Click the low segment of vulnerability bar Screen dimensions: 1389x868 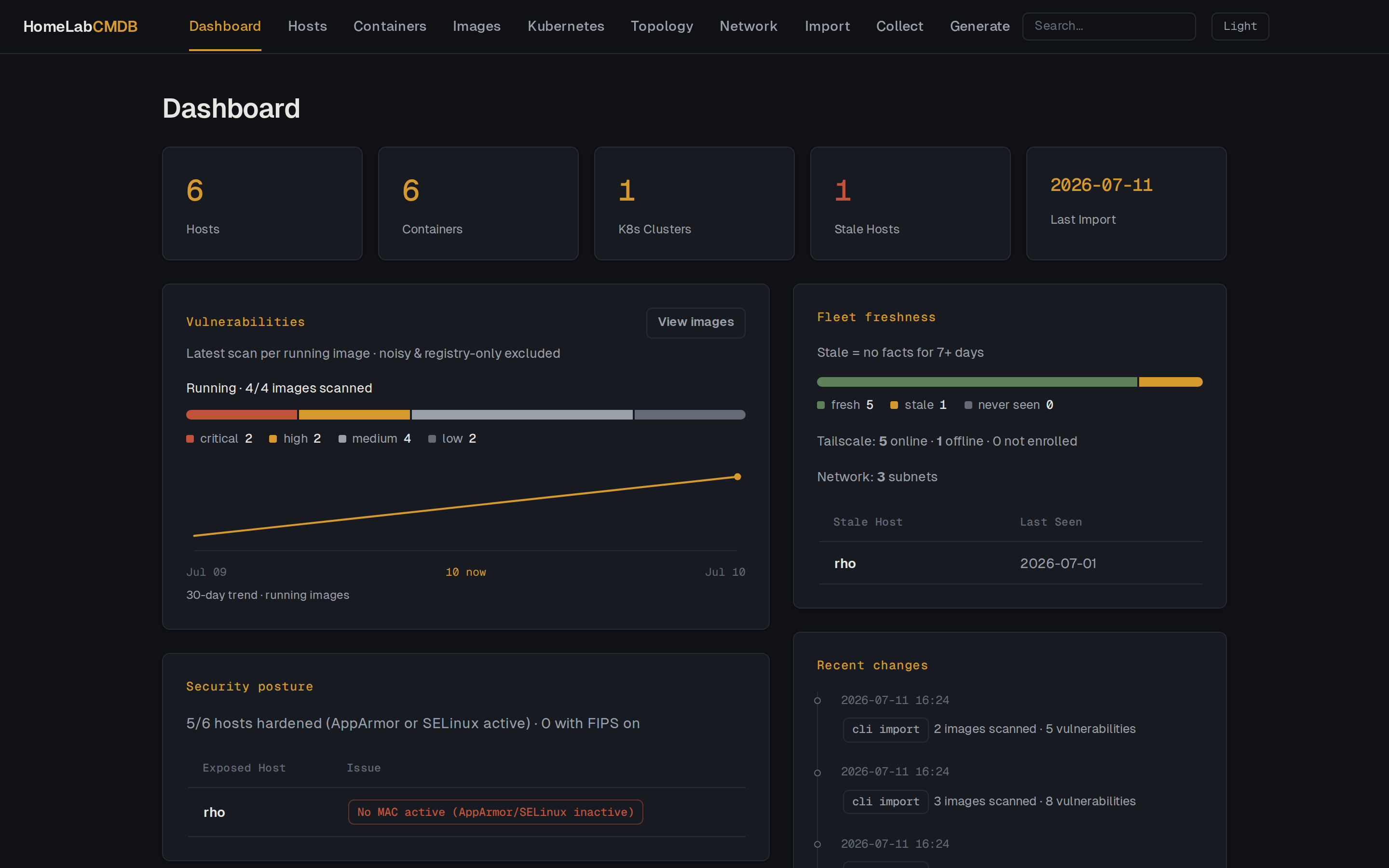(690, 415)
